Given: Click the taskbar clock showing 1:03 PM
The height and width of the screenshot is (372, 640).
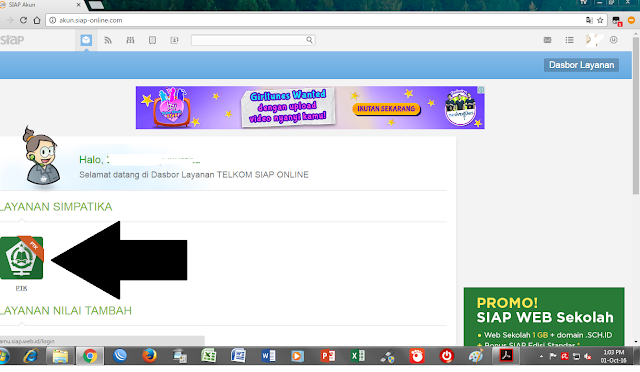Looking at the screenshot, I should pos(613,356).
